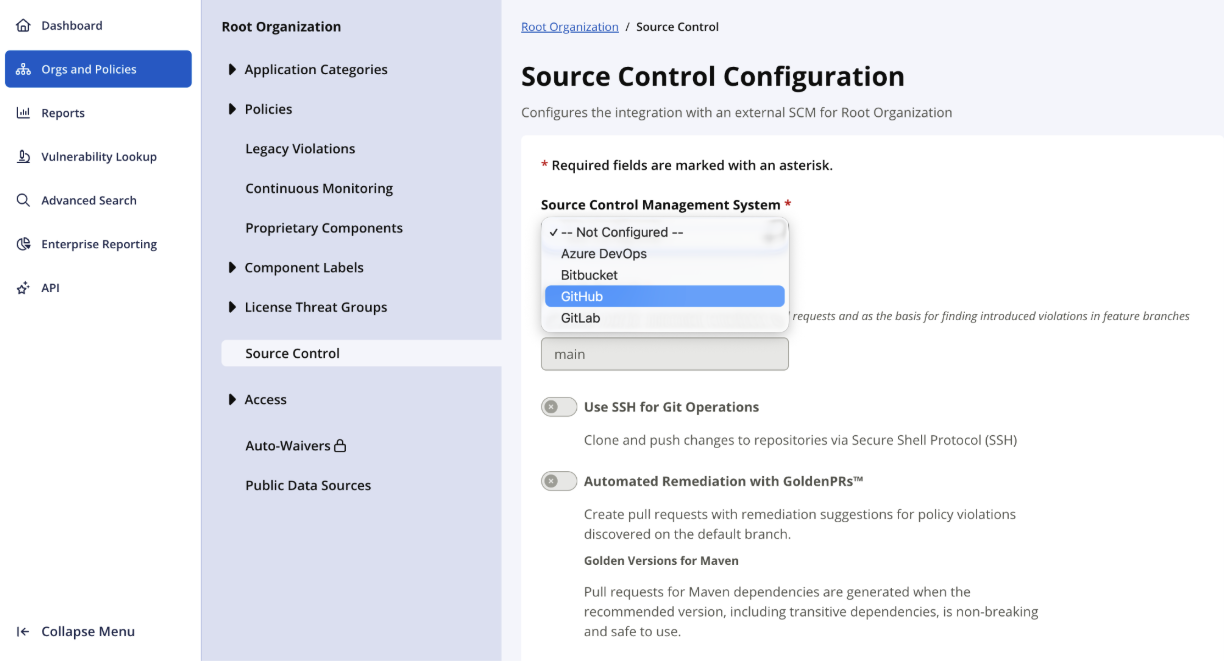This screenshot has height=667, width=1224.
Task: Click the Reports bar chart icon
Action: (x=23, y=113)
